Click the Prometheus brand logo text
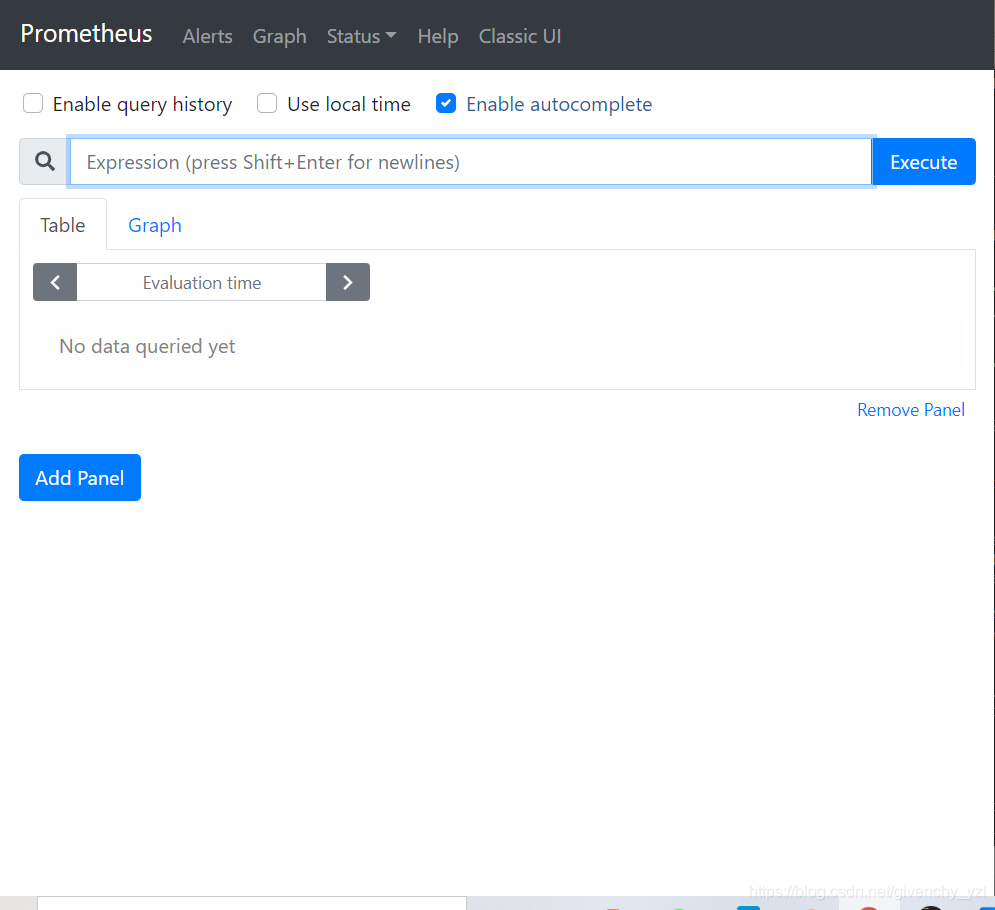Screen dimensions: 995x910 coord(86,34)
